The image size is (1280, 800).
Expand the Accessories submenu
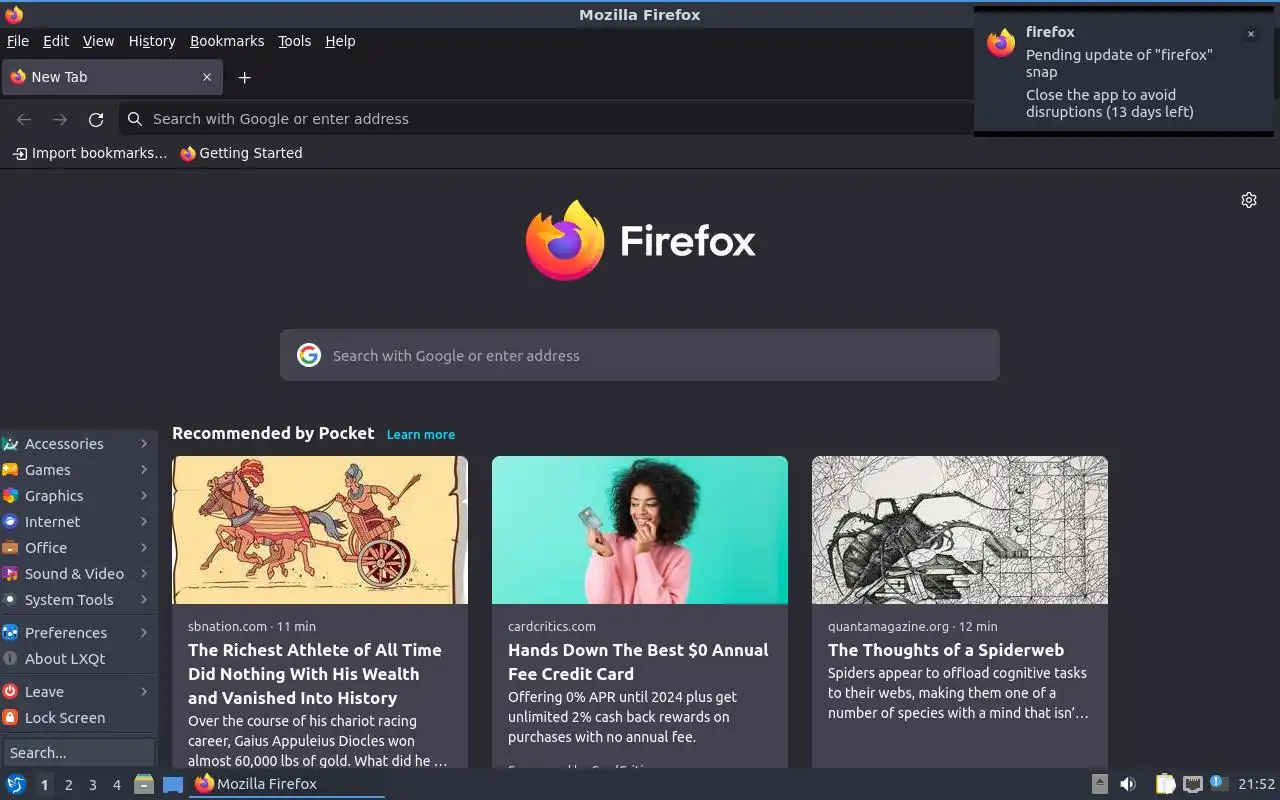[x=78, y=444]
